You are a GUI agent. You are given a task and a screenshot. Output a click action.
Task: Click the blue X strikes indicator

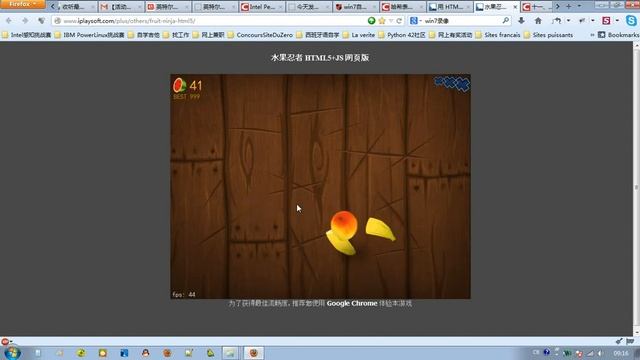pyautogui.click(x=452, y=83)
